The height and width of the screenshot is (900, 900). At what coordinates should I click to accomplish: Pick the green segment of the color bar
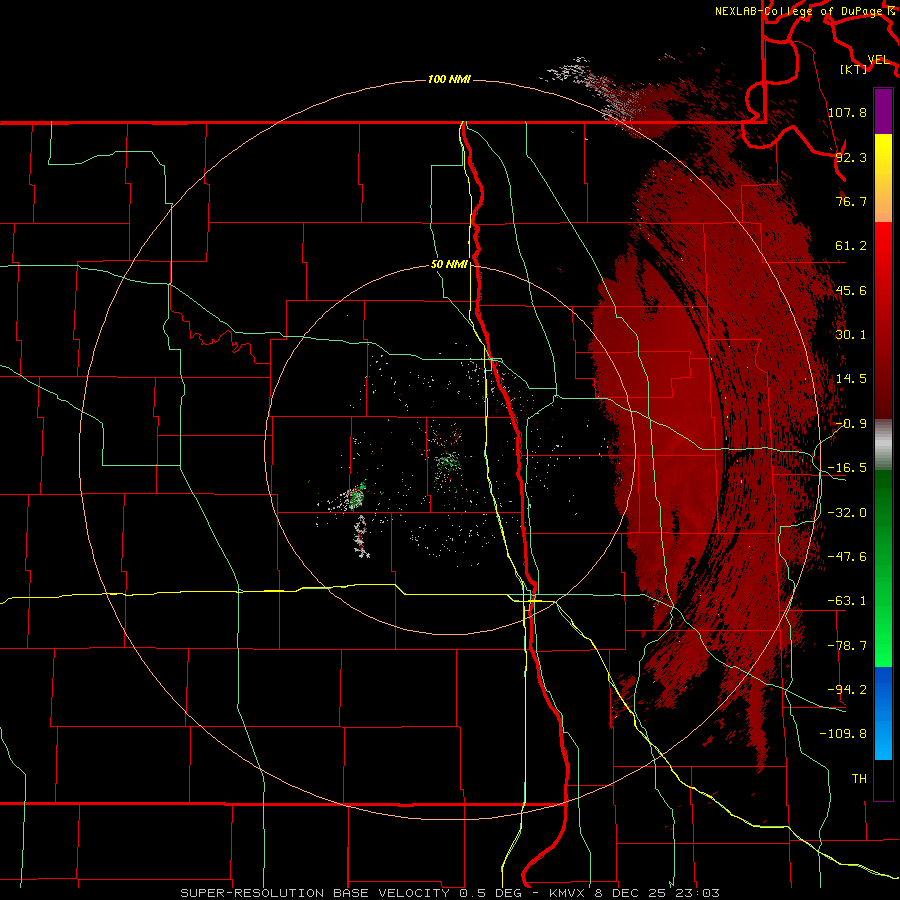pos(883,568)
